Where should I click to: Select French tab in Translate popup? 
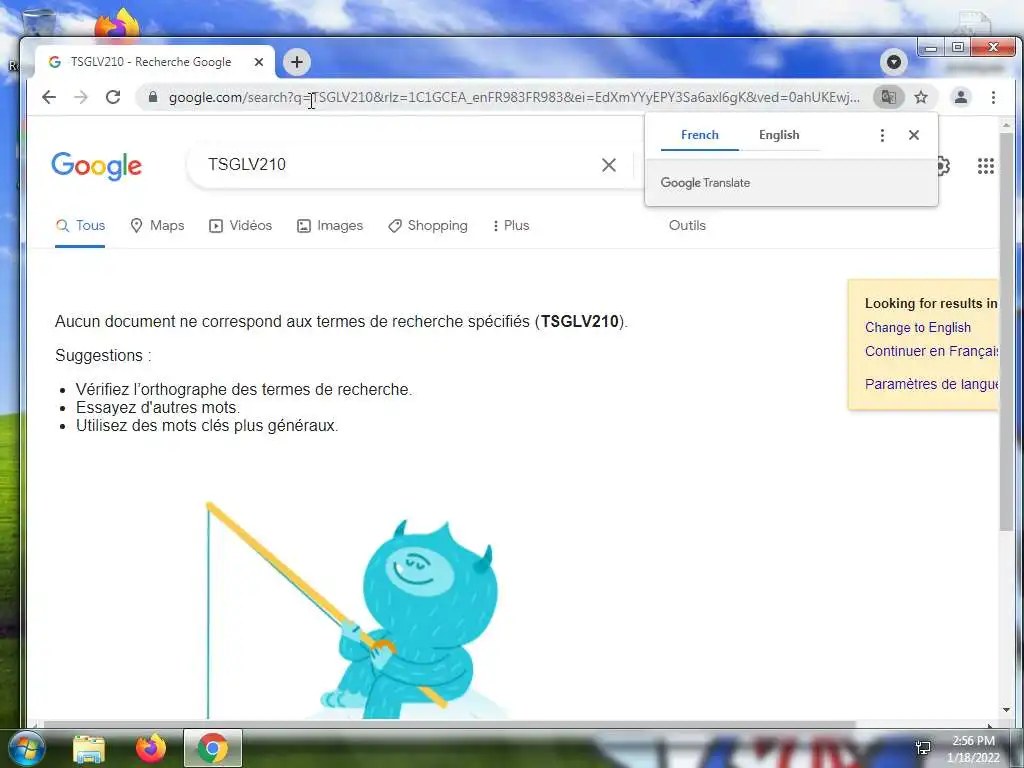699,135
